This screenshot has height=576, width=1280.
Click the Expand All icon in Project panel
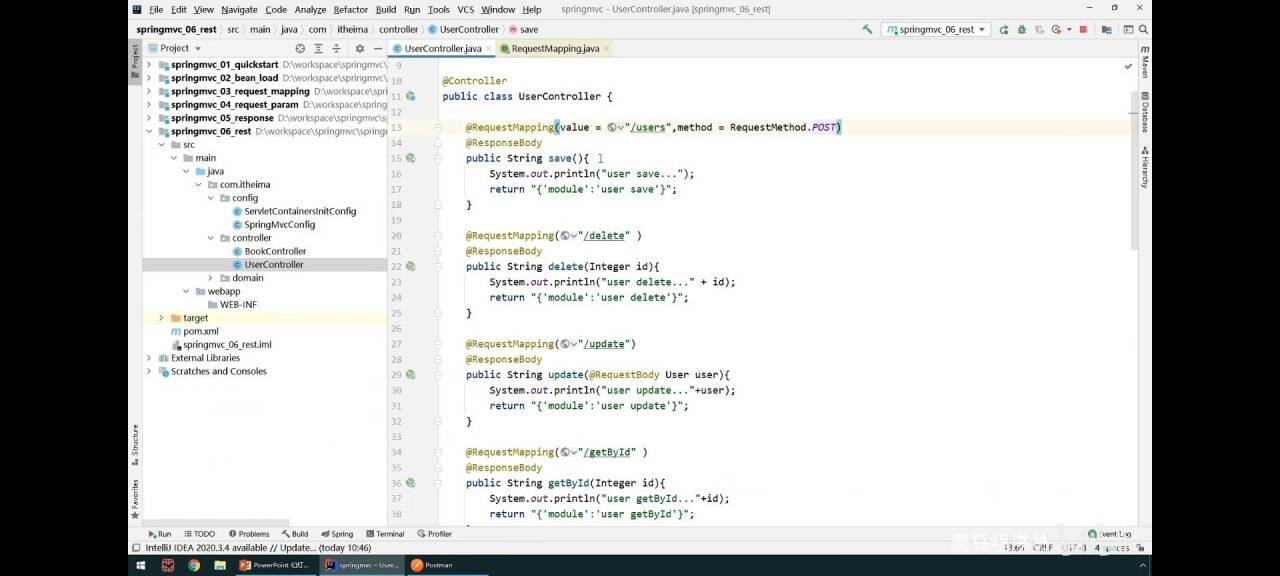click(318, 48)
